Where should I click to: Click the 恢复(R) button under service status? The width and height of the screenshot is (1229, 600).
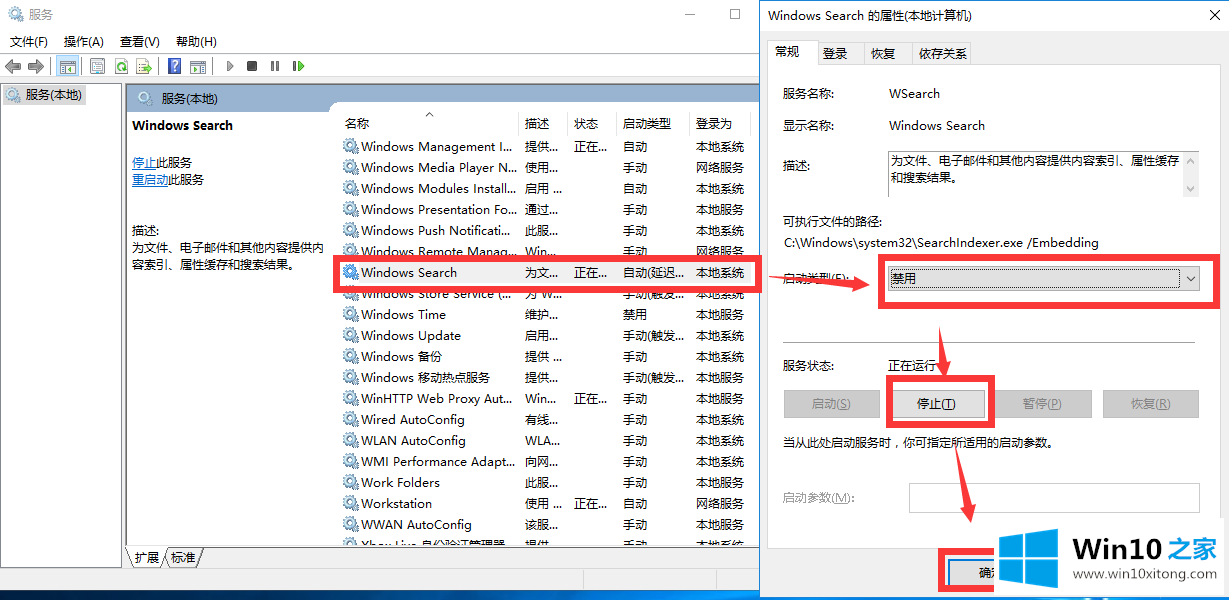point(1150,404)
